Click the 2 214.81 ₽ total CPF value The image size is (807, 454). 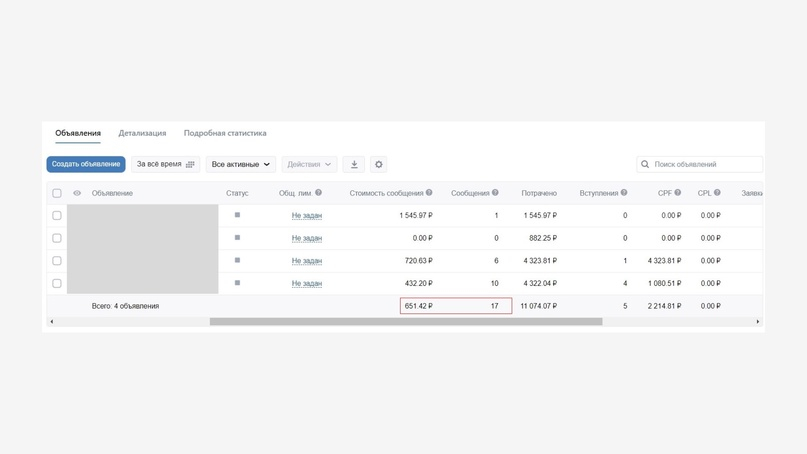pos(664,306)
